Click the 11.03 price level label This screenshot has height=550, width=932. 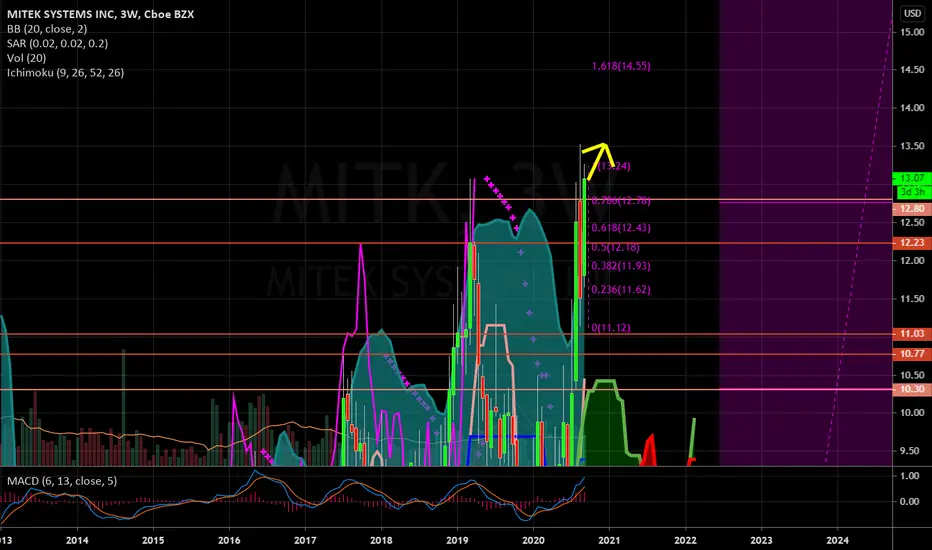pyautogui.click(x=912, y=334)
